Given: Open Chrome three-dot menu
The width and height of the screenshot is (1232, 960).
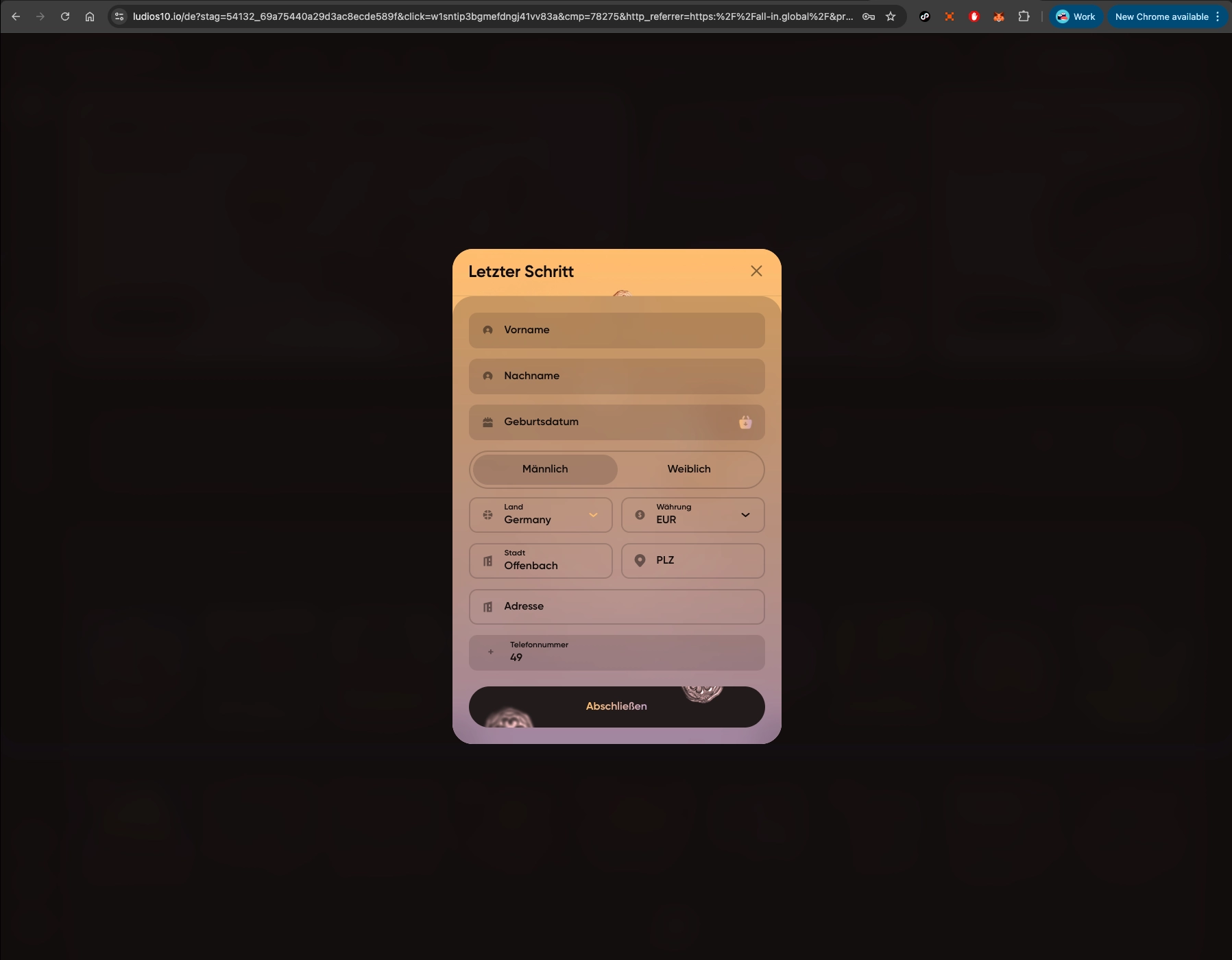Looking at the screenshot, I should (x=1218, y=16).
